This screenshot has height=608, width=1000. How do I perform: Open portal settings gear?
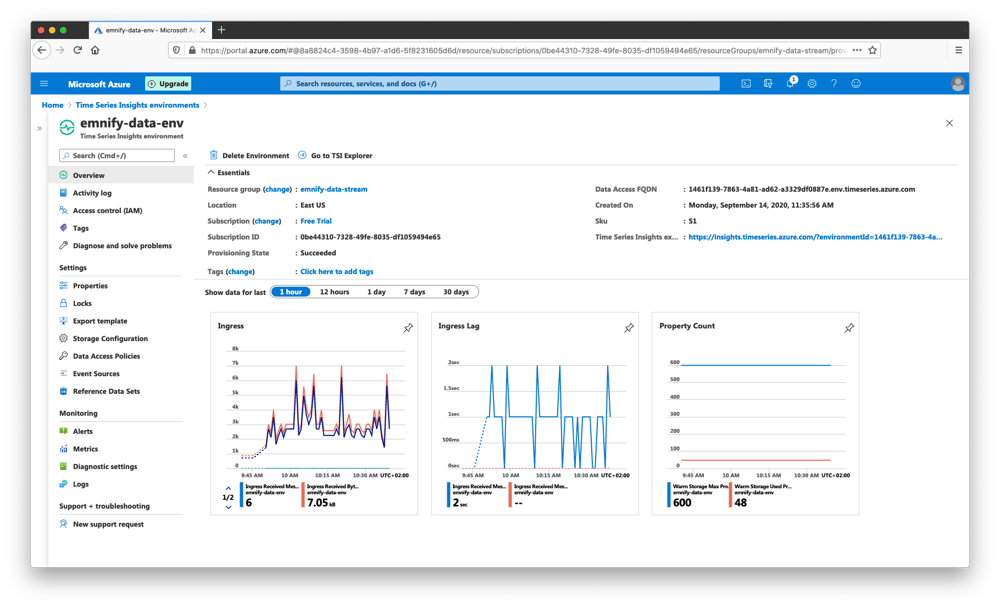(812, 84)
